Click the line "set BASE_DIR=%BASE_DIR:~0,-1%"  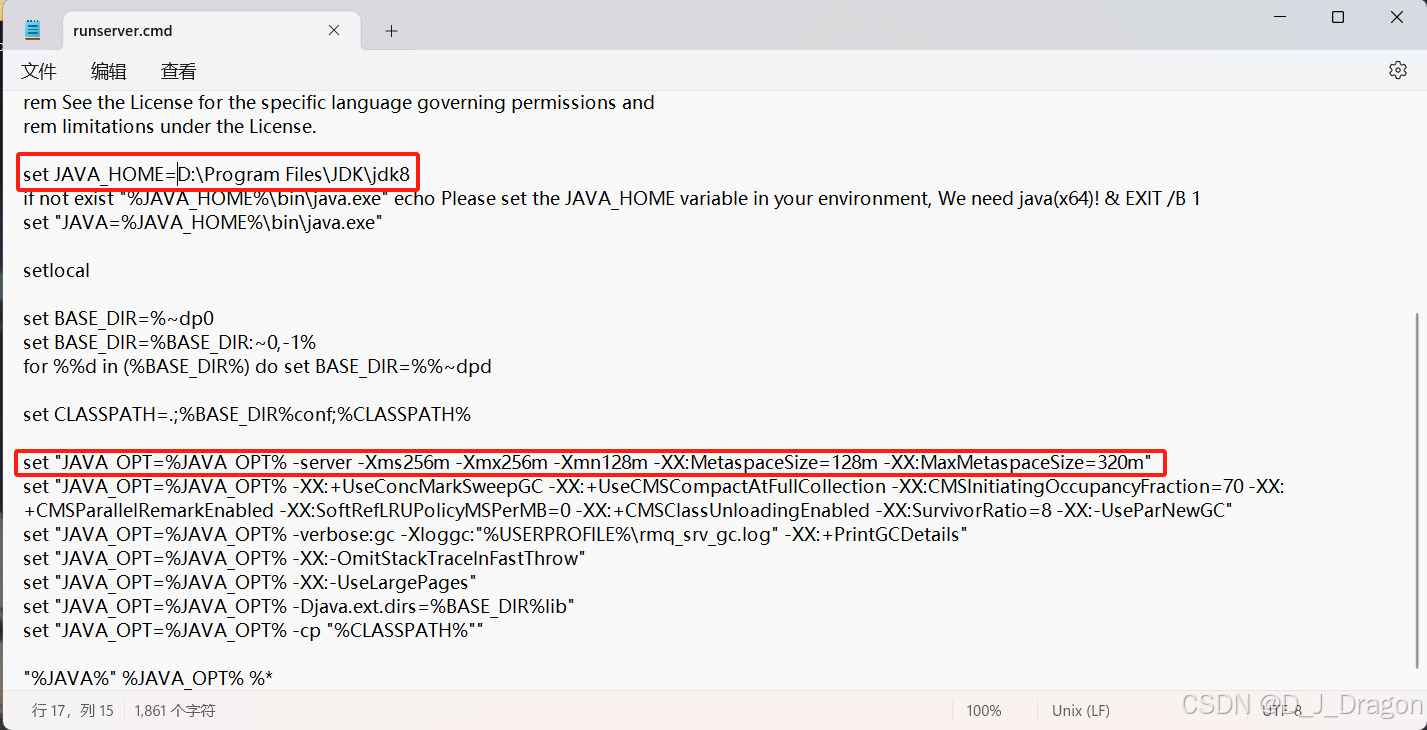(170, 343)
